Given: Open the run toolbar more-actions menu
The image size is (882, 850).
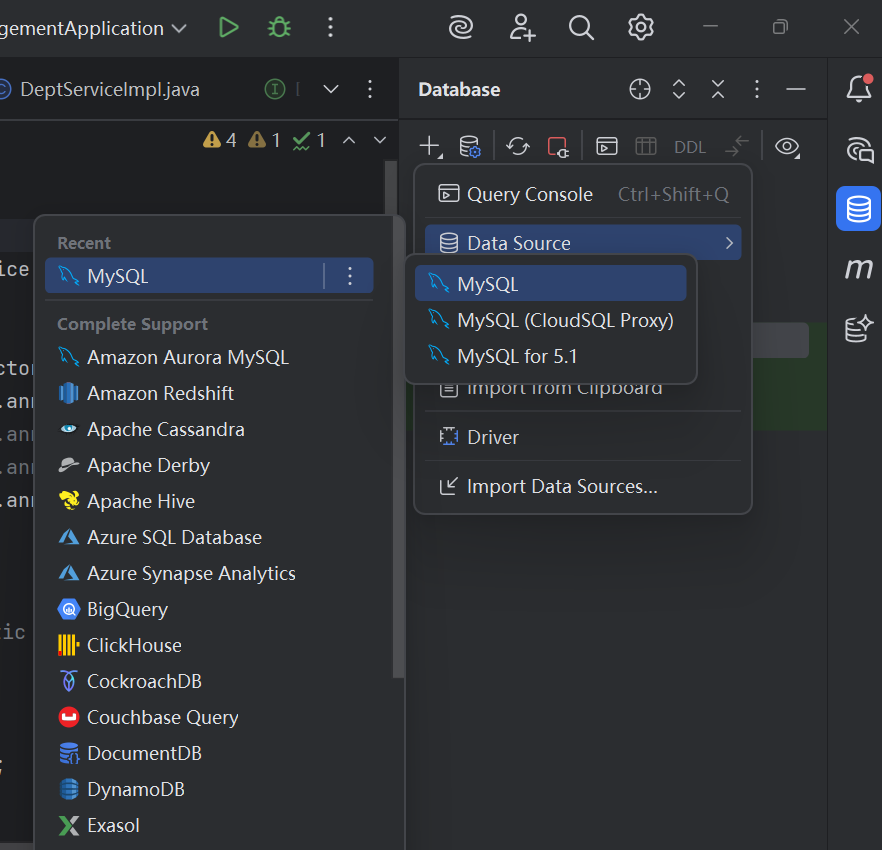Looking at the screenshot, I should [330, 27].
